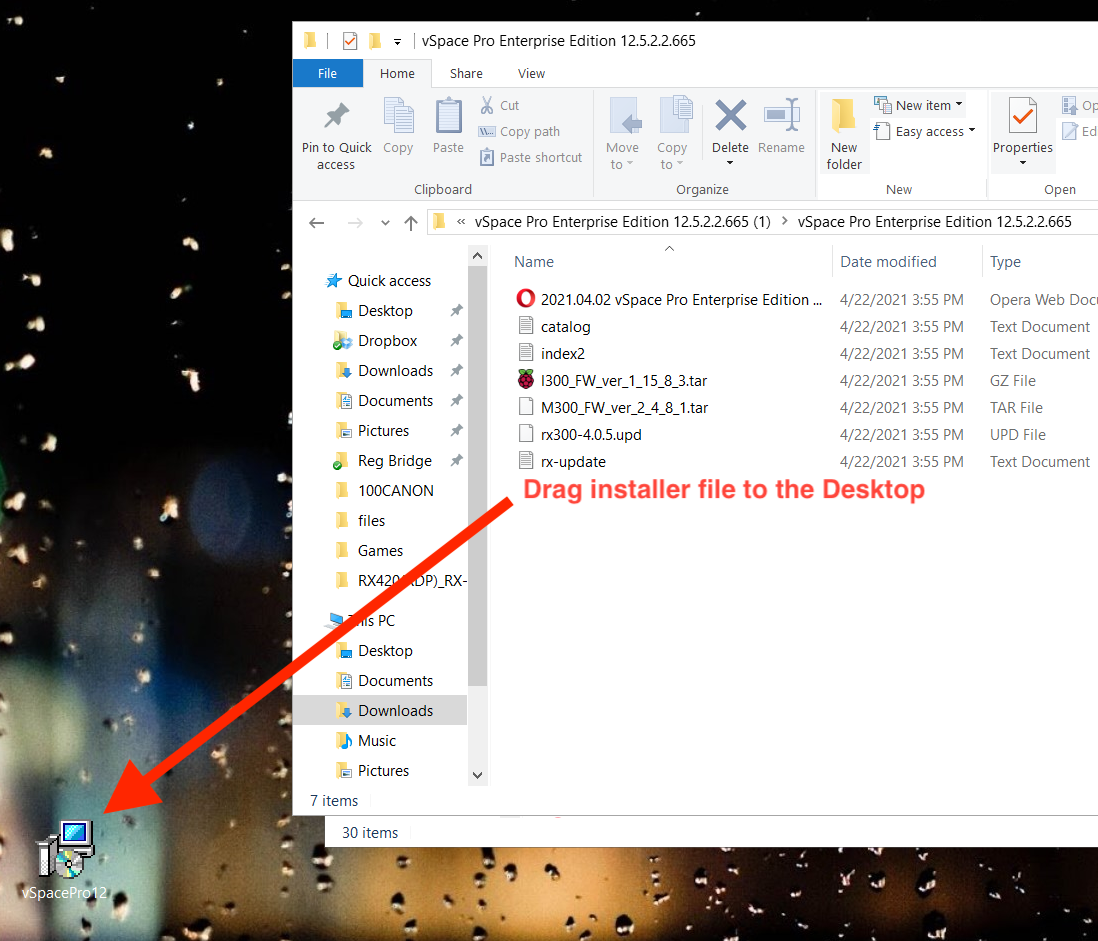Click the navigation pane scrollbar thumb
The width and height of the screenshot is (1098, 941).
point(478,476)
